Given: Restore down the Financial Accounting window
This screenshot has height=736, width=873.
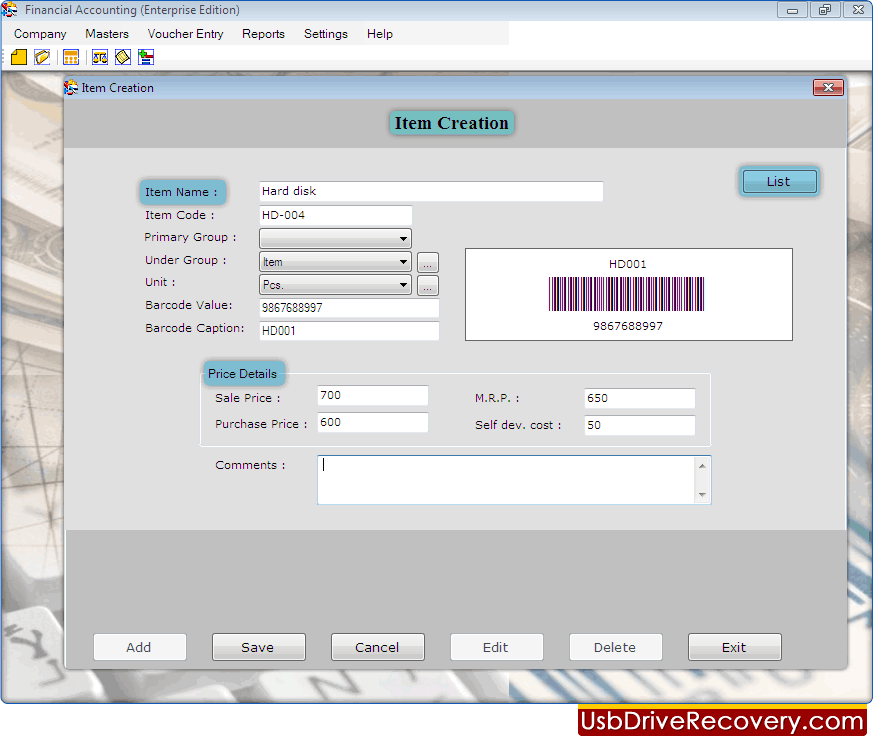Looking at the screenshot, I should tap(825, 9).
